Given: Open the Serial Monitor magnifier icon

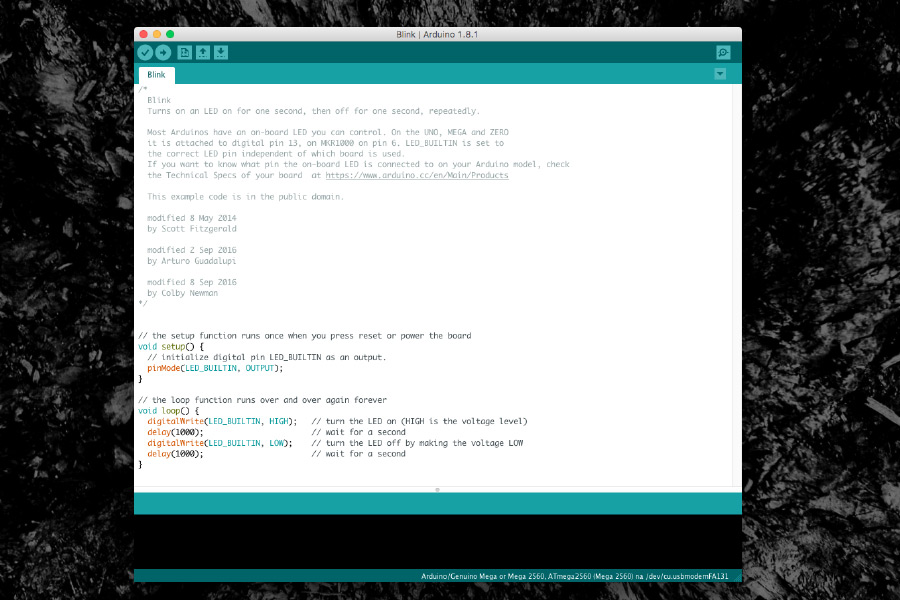Looking at the screenshot, I should 723,53.
